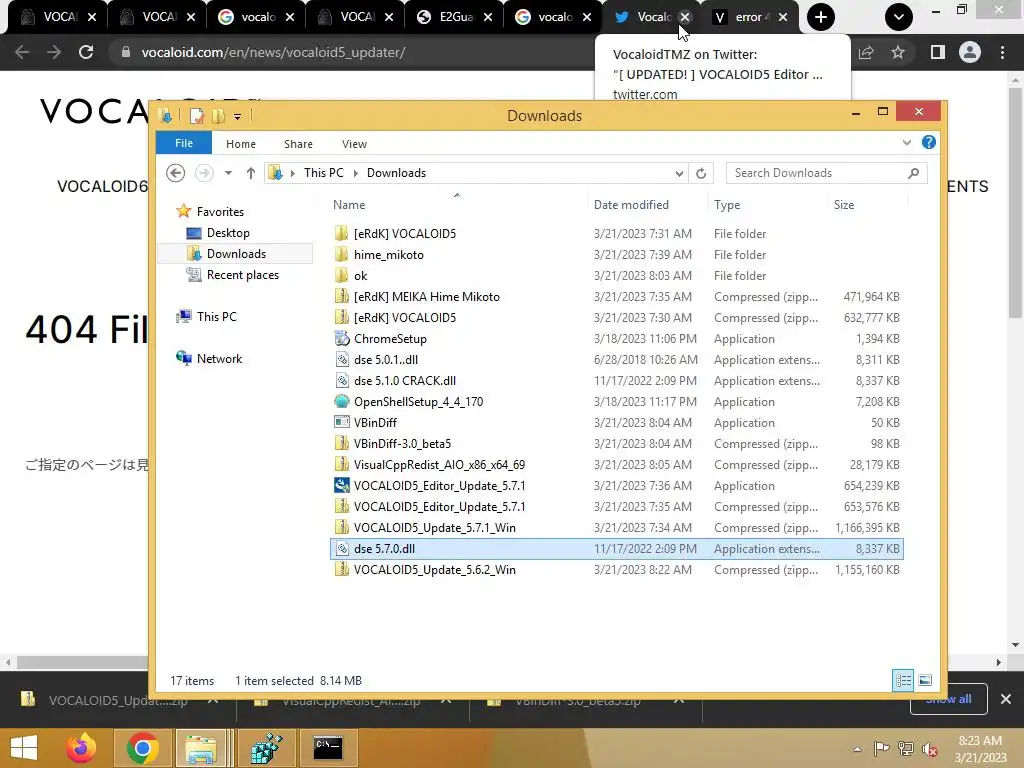Click Windows Start button
This screenshot has height=768, width=1024.
(x=24, y=748)
